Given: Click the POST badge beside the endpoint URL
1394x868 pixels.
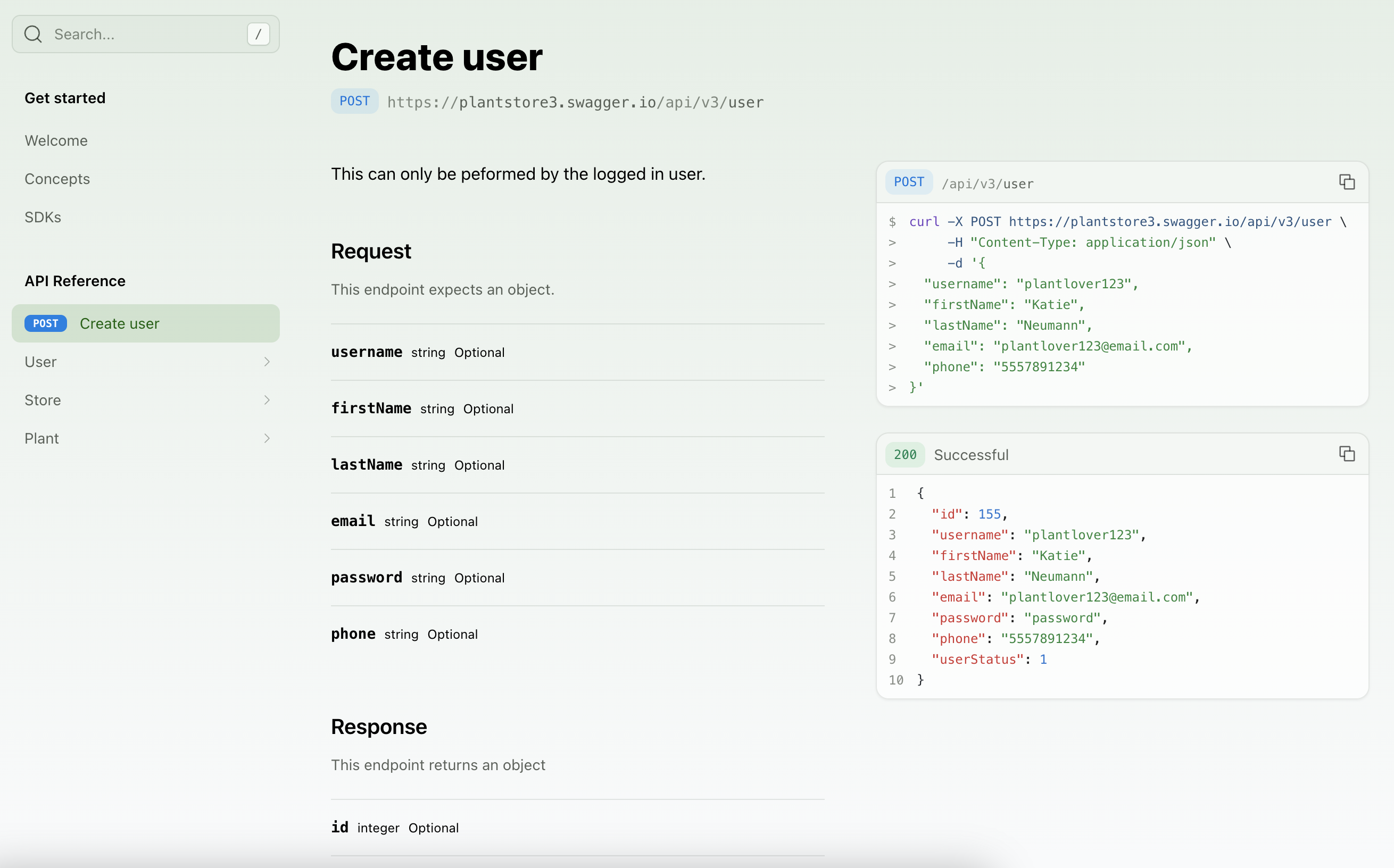Looking at the screenshot, I should (354, 101).
